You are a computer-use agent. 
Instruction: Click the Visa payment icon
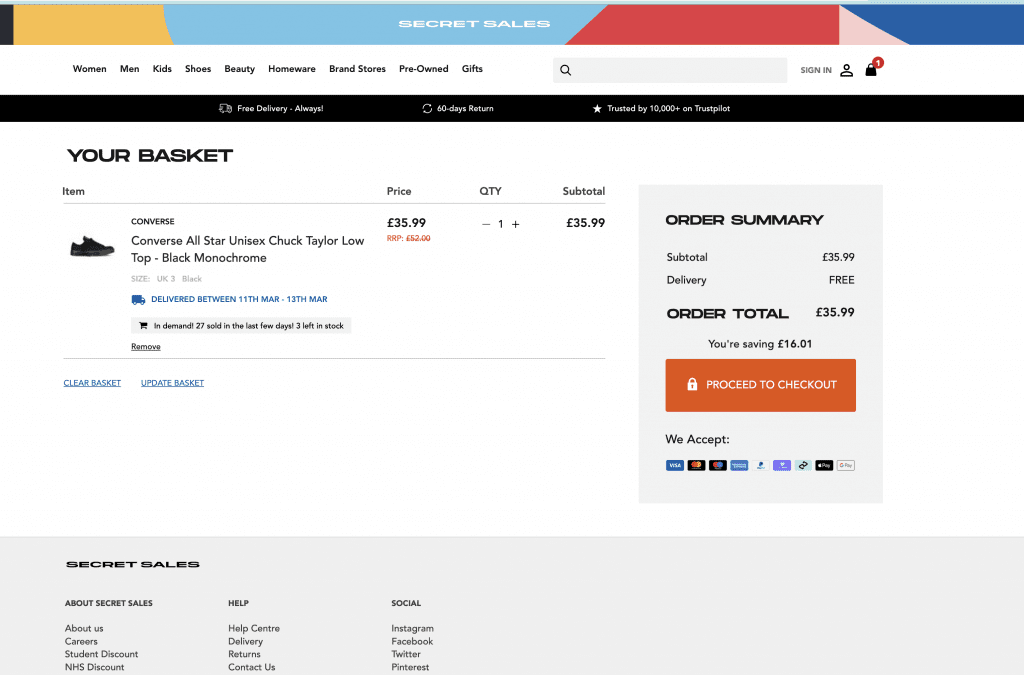(674, 465)
